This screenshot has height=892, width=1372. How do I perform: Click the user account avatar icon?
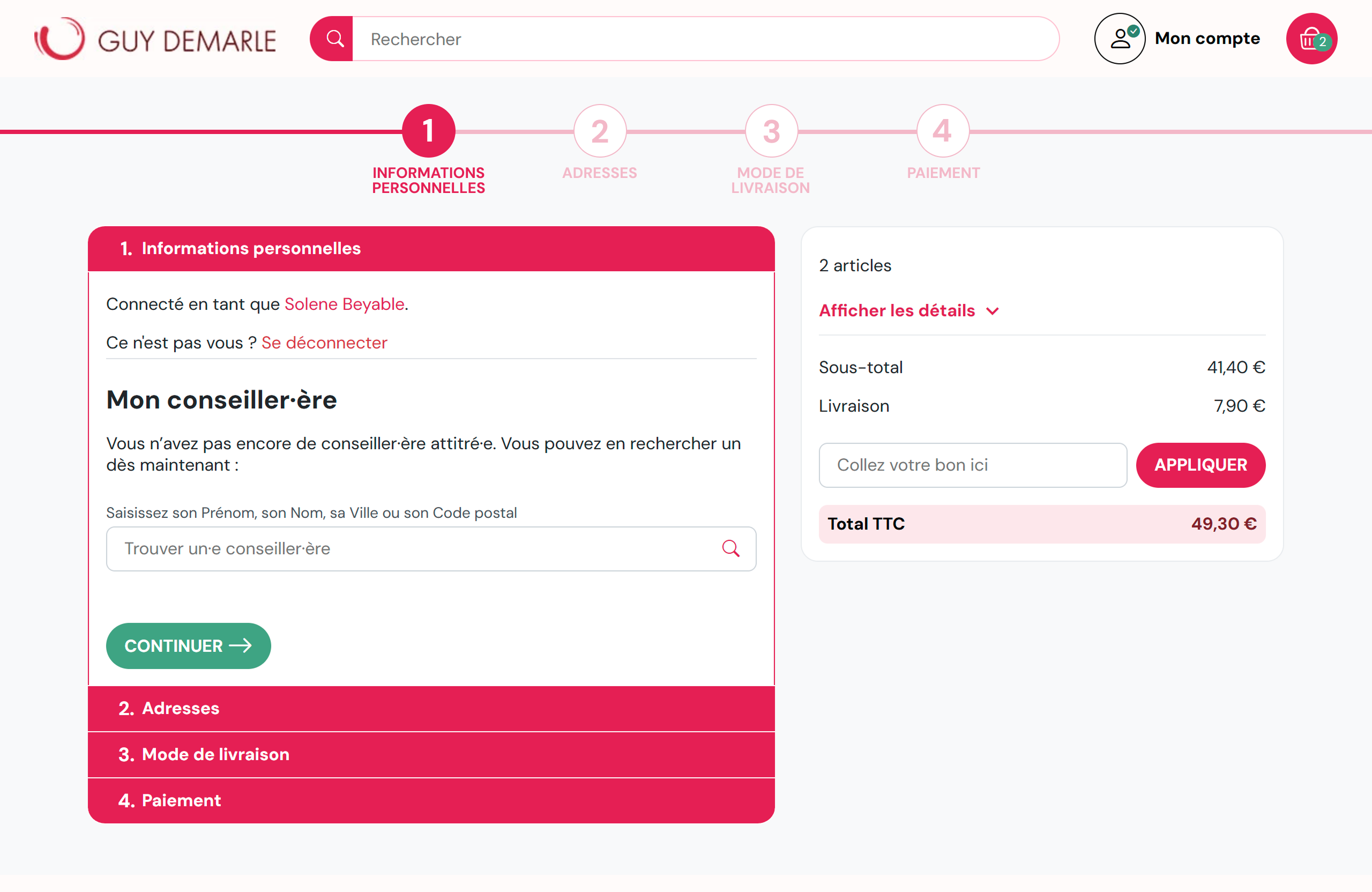1120,39
